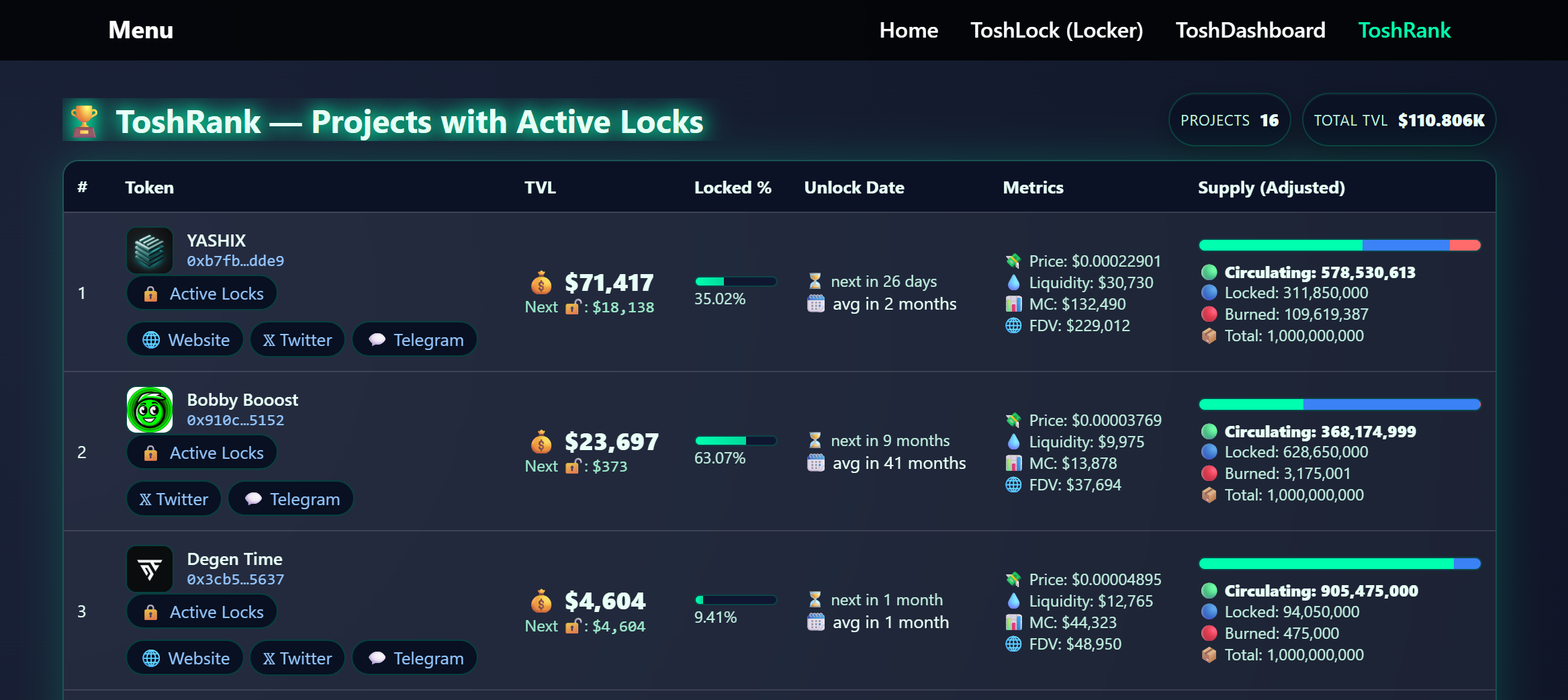
Task: Open the Home navigation link
Action: (x=909, y=30)
